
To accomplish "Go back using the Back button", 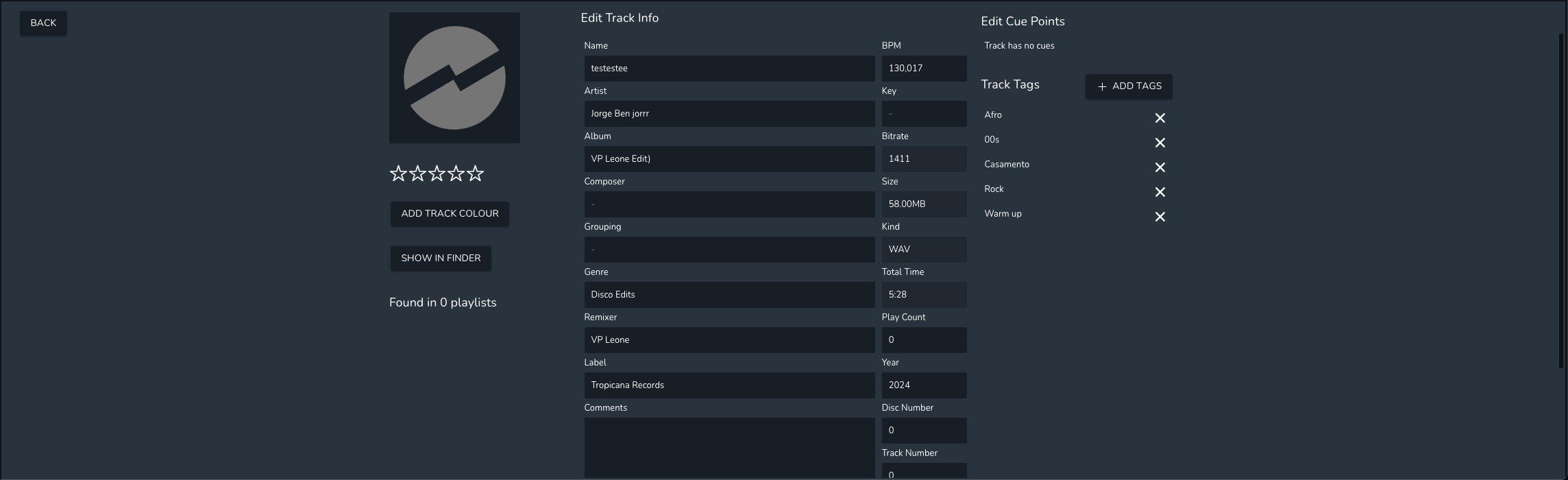I will coord(43,23).
